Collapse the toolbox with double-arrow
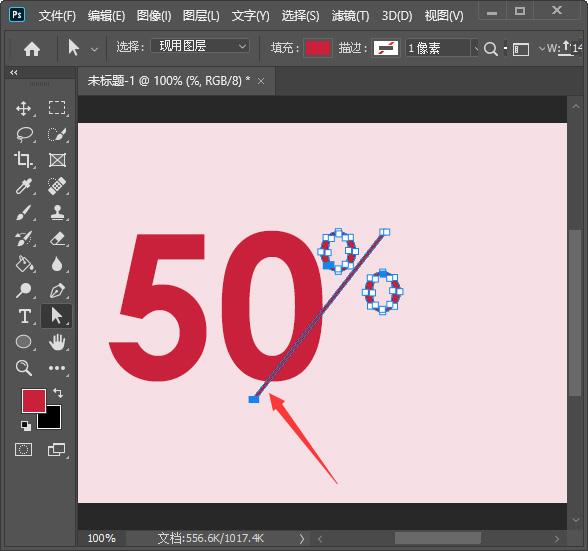 pyautogui.click(x=14, y=72)
